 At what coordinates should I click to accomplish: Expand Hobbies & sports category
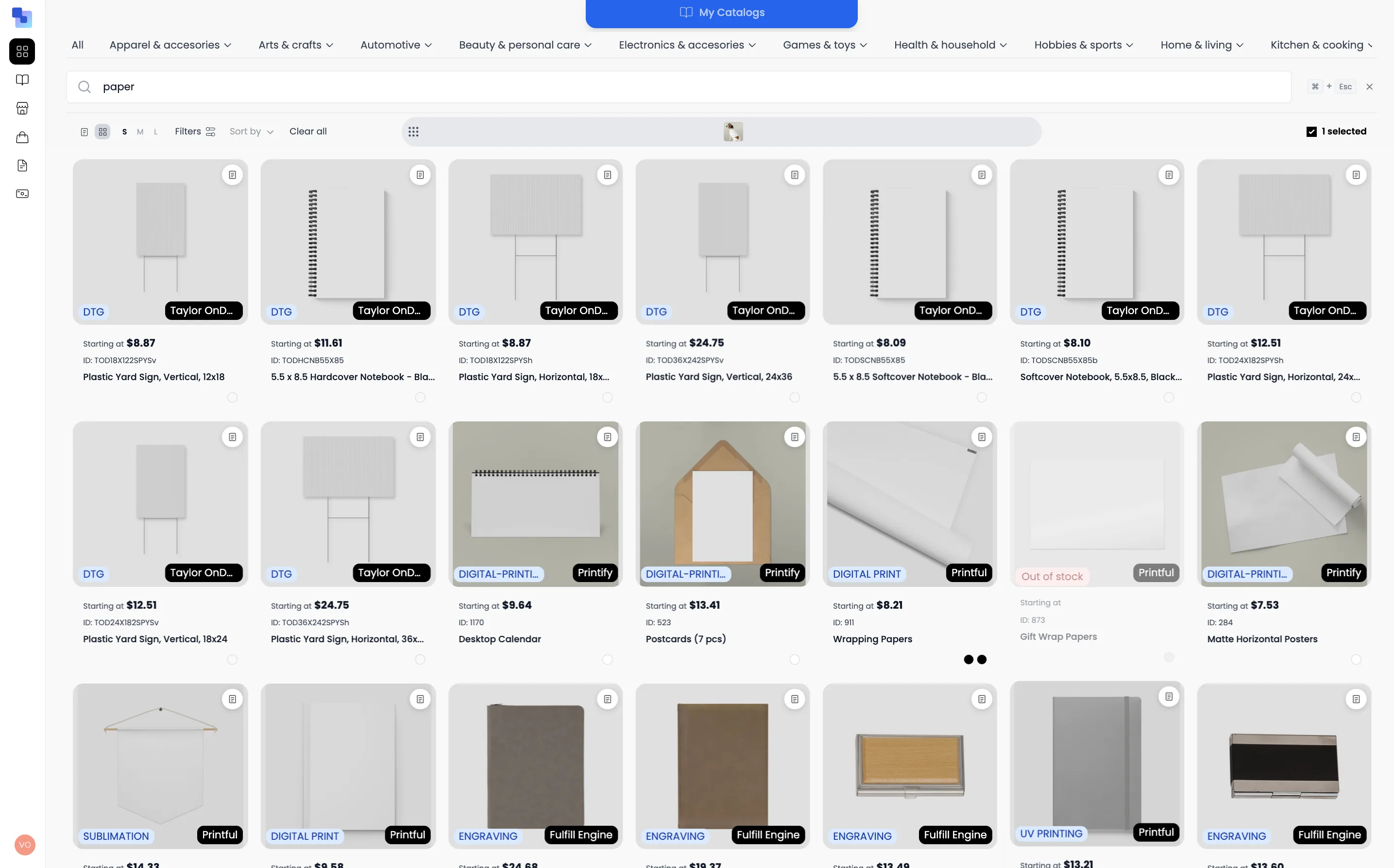pyautogui.click(x=1083, y=45)
